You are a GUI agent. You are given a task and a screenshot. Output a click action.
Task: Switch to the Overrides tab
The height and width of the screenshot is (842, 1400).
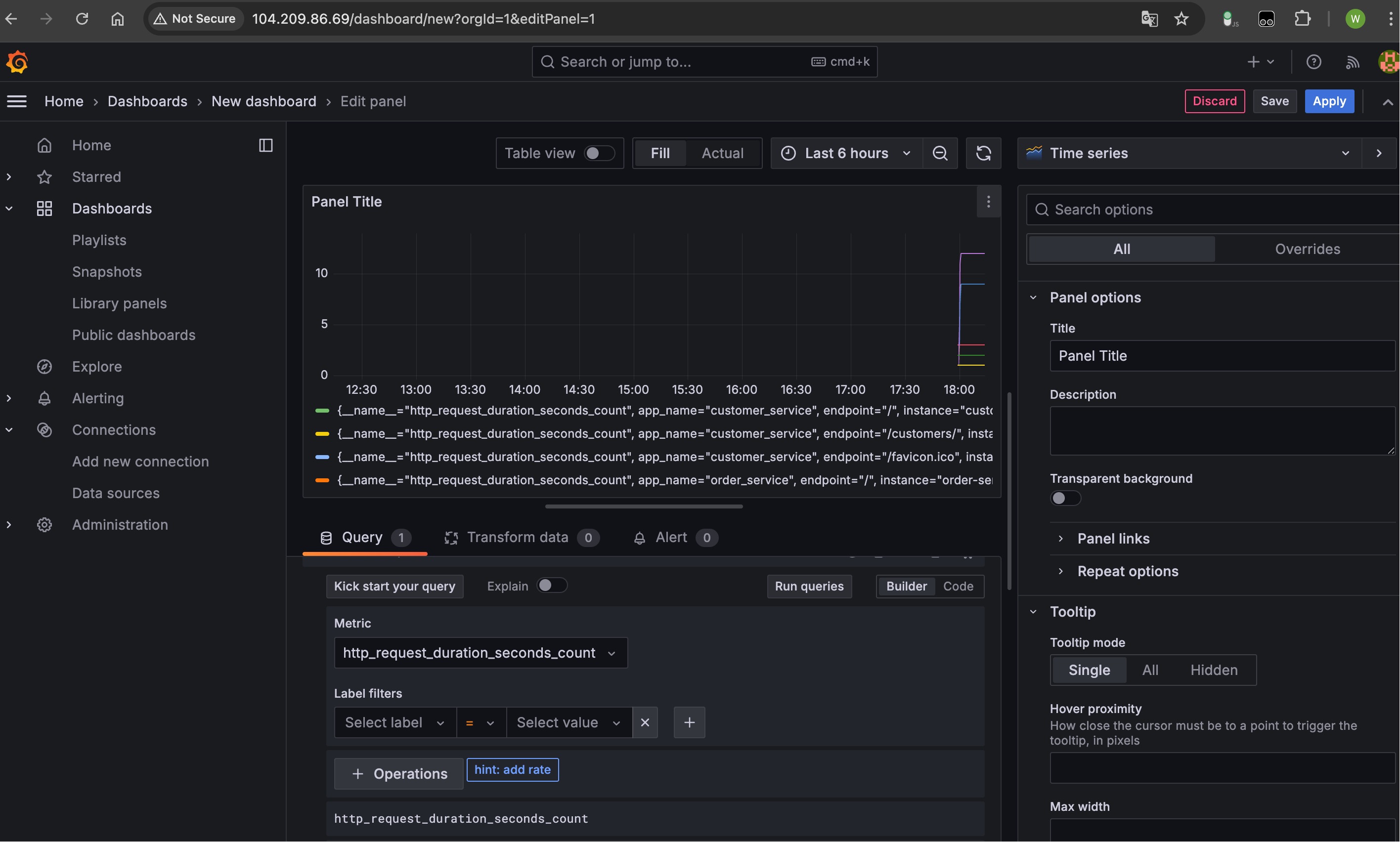click(x=1307, y=249)
